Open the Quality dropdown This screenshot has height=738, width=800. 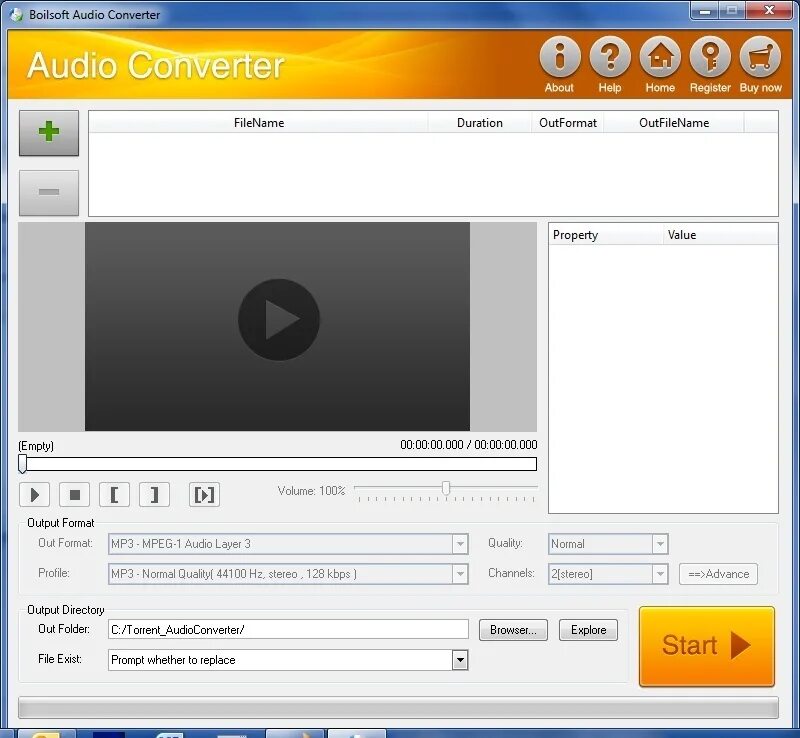(660, 544)
